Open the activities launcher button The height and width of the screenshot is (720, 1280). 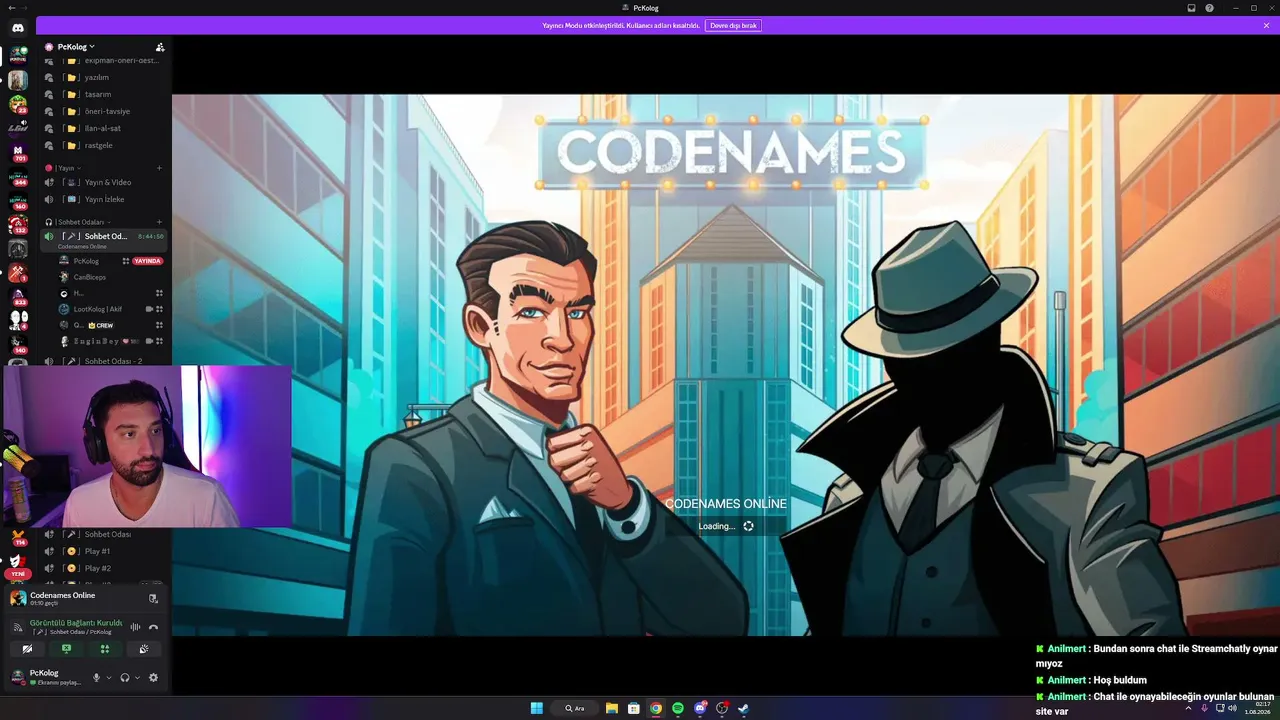tap(105, 649)
